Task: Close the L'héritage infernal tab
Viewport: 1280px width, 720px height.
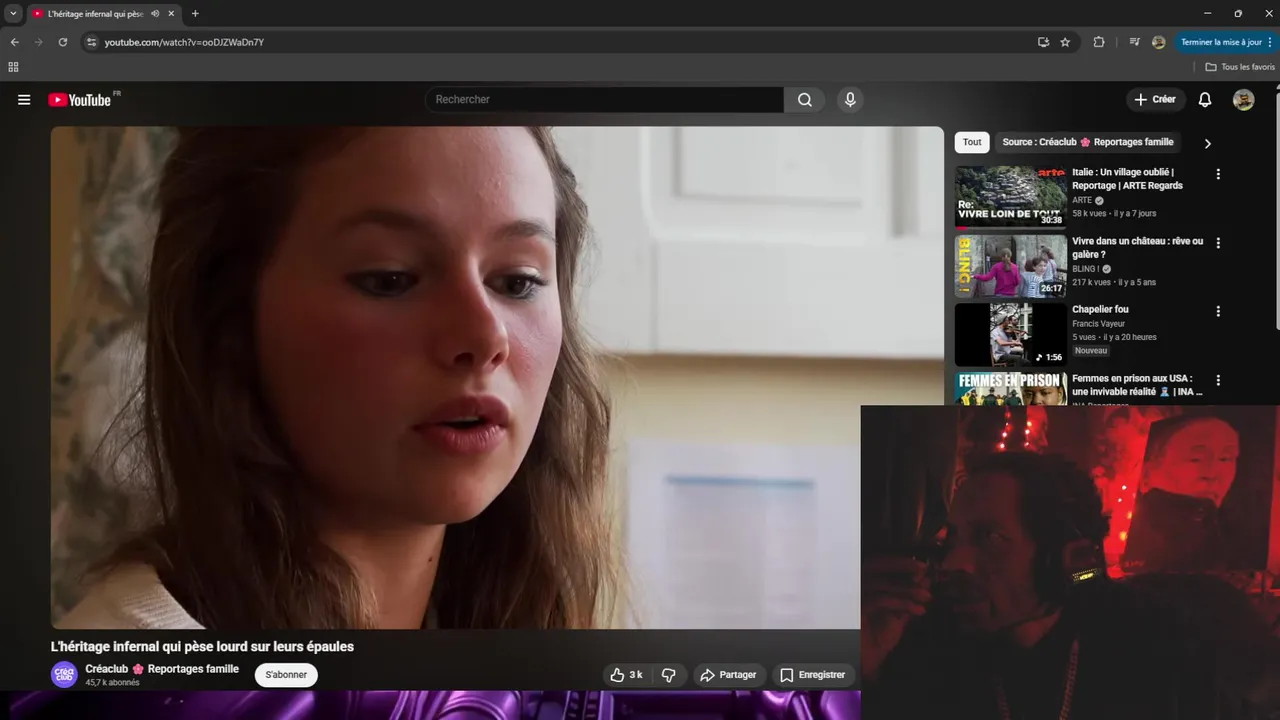Action: pos(171,14)
